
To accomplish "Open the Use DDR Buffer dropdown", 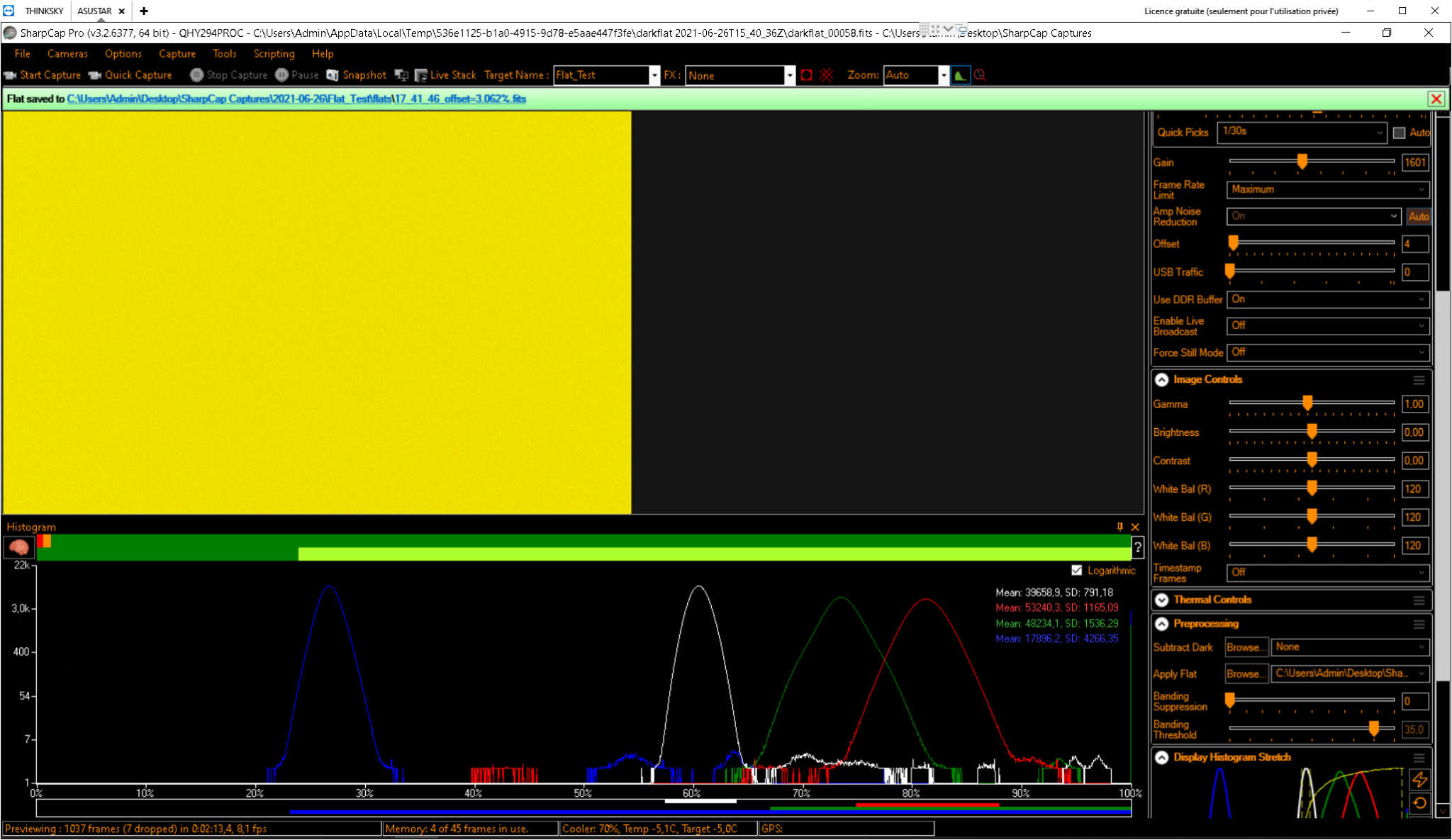I will point(1328,300).
